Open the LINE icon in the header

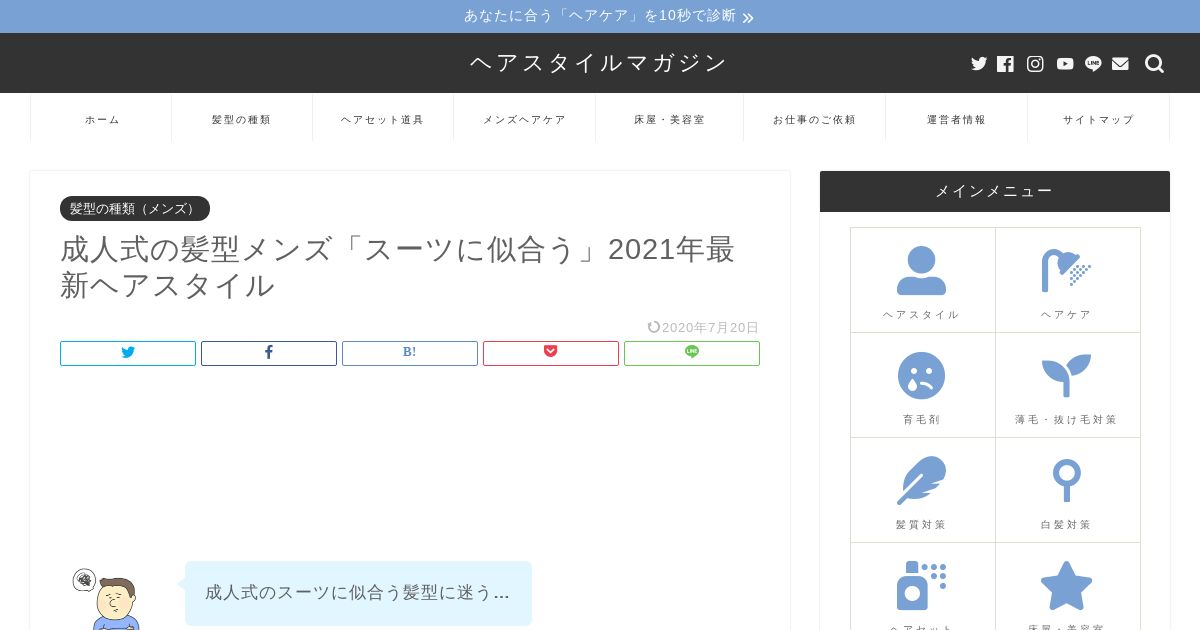tap(1093, 64)
